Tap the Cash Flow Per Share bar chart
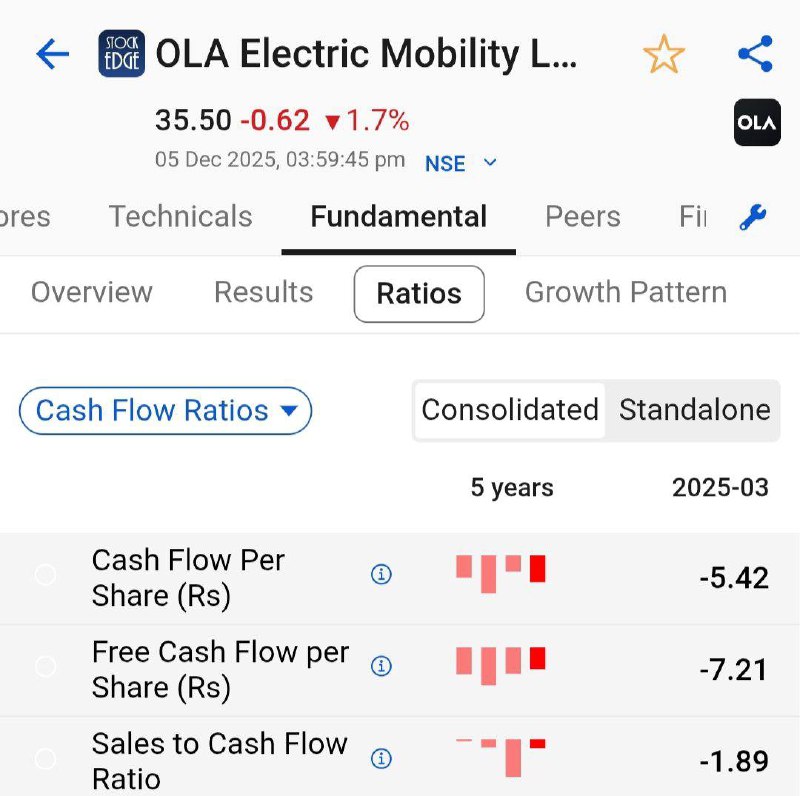The height and width of the screenshot is (796, 800). pyautogui.click(x=501, y=573)
